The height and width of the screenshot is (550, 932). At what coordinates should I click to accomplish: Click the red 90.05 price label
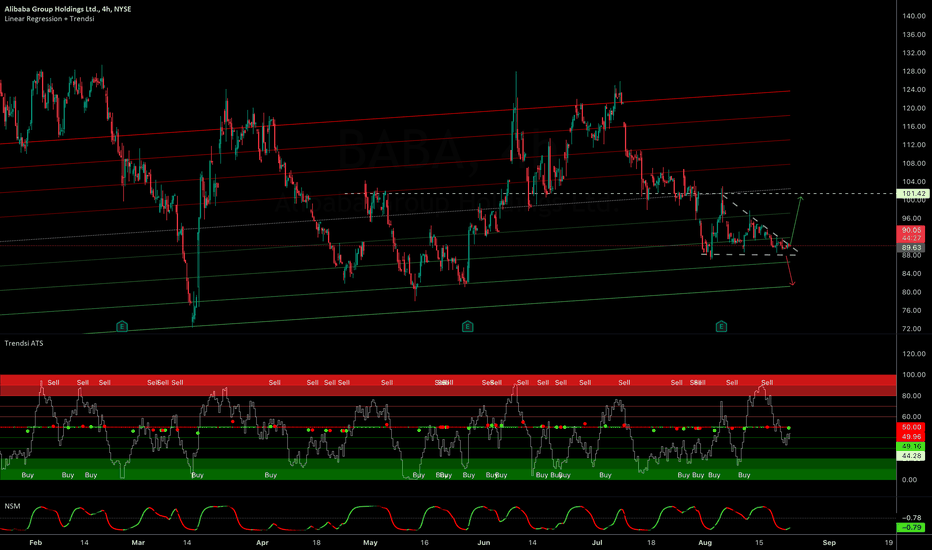tap(911, 230)
